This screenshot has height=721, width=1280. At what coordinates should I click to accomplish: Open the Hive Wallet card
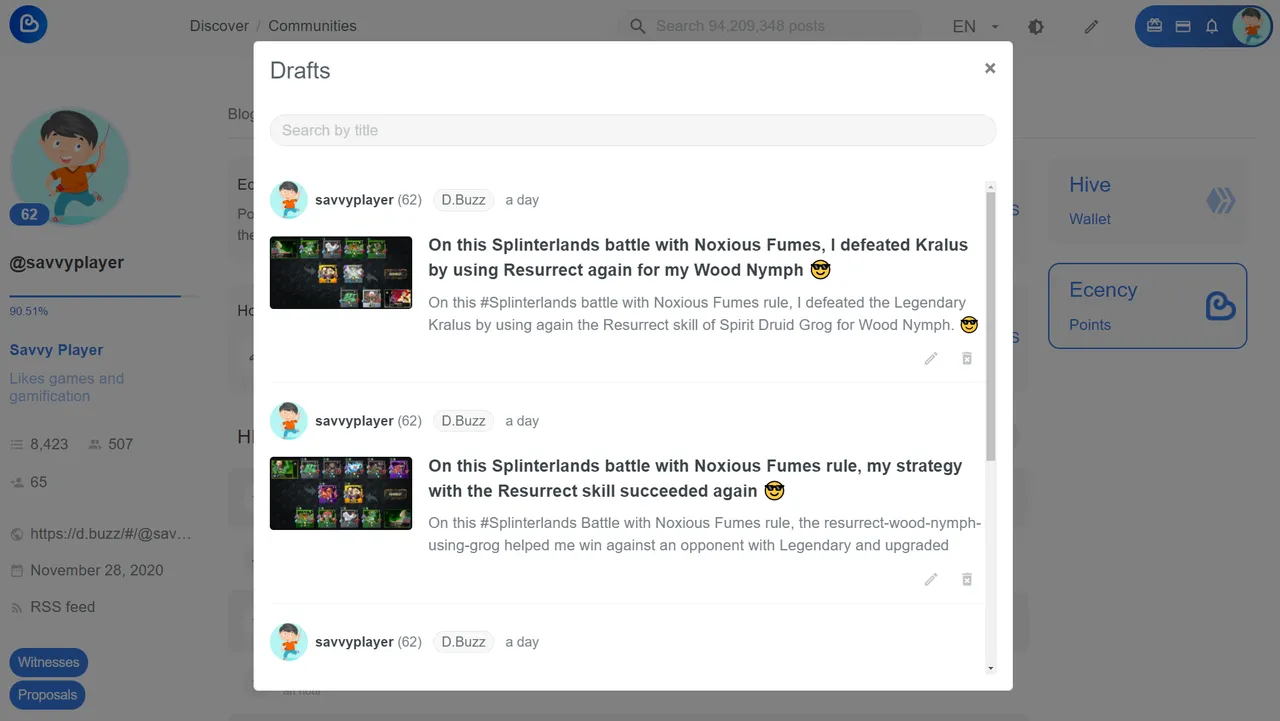(x=1148, y=201)
